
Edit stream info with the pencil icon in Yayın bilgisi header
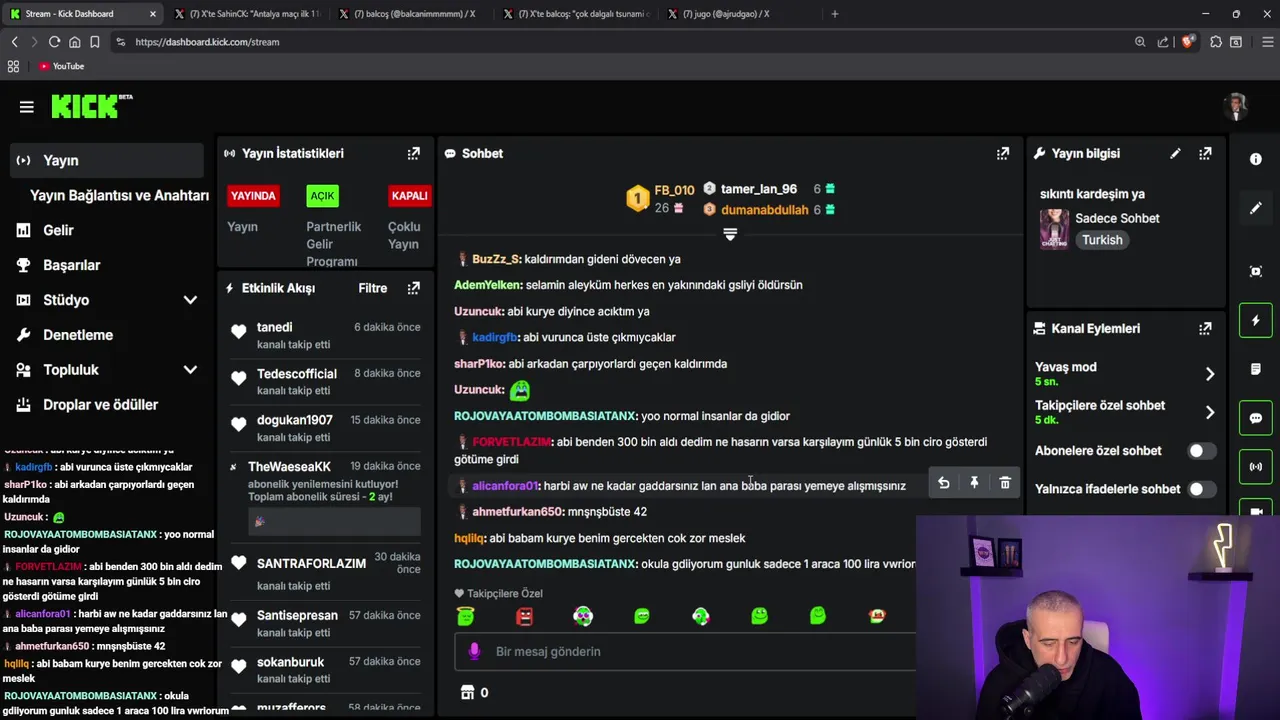(x=1175, y=153)
